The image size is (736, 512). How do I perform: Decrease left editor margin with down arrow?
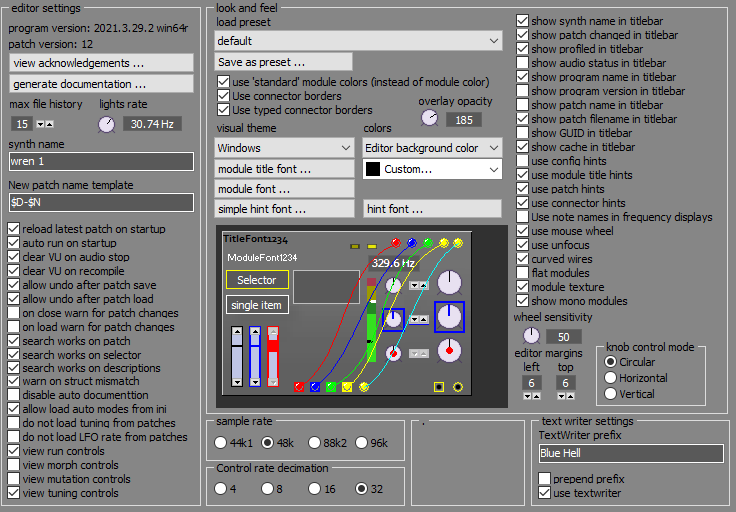click(528, 397)
